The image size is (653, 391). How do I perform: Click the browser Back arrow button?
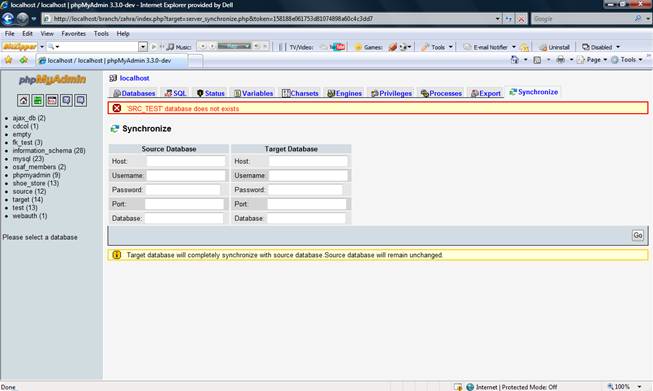(x=8, y=19)
